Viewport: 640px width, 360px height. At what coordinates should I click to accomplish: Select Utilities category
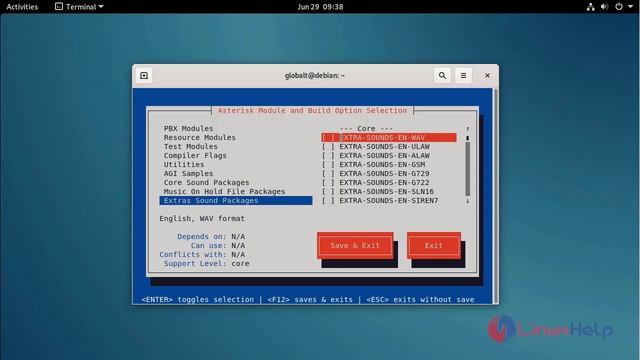click(184, 164)
